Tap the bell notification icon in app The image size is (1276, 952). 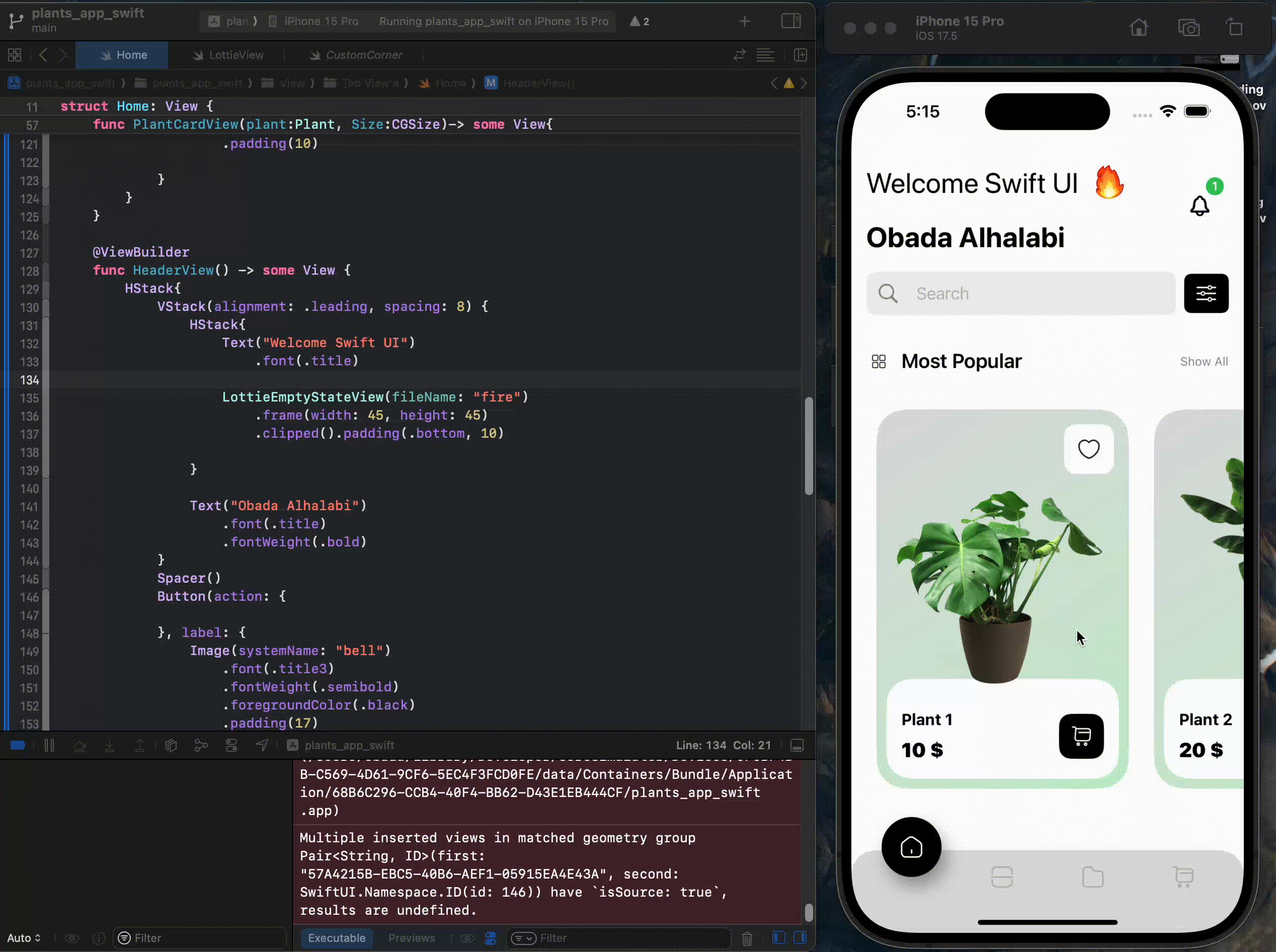pyautogui.click(x=1200, y=206)
